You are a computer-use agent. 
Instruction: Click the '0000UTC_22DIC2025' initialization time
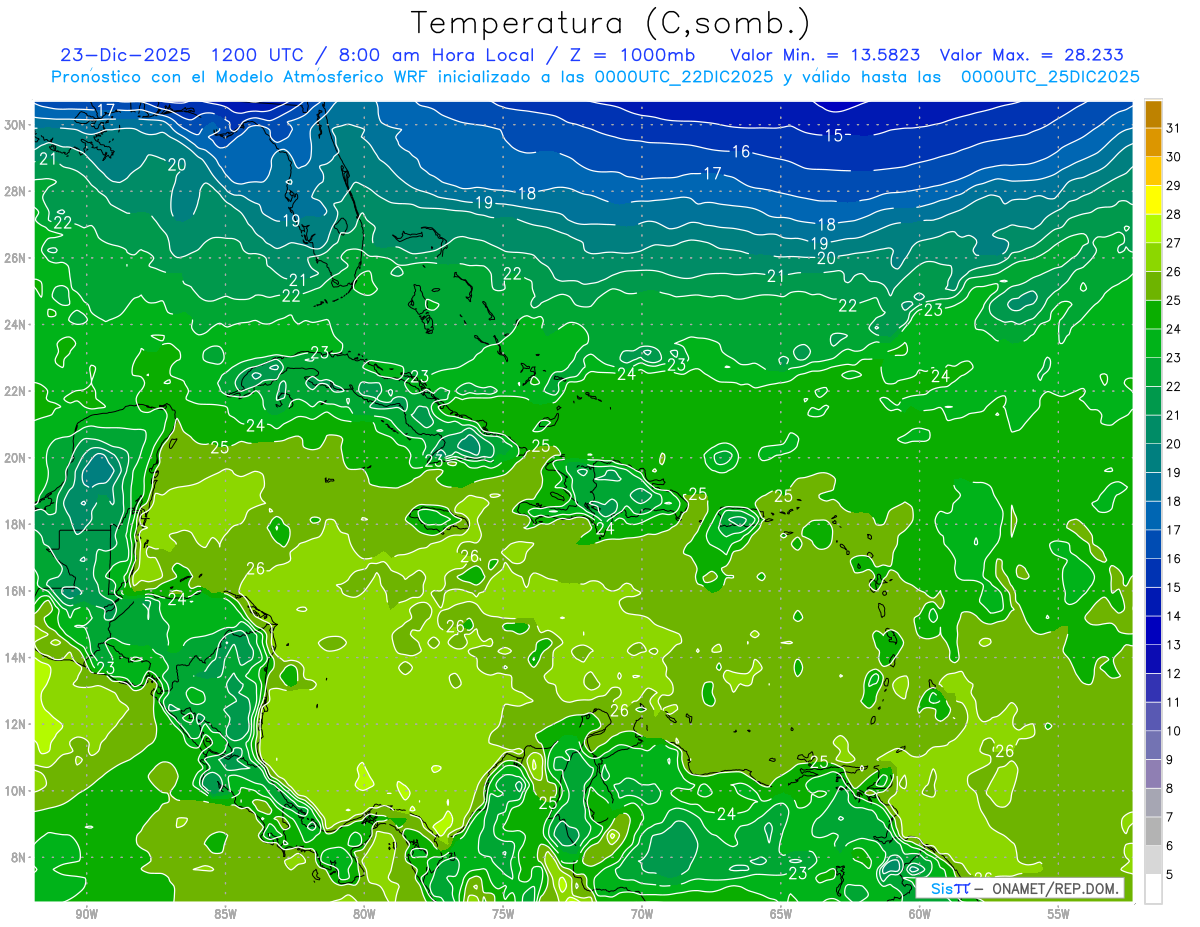683,77
